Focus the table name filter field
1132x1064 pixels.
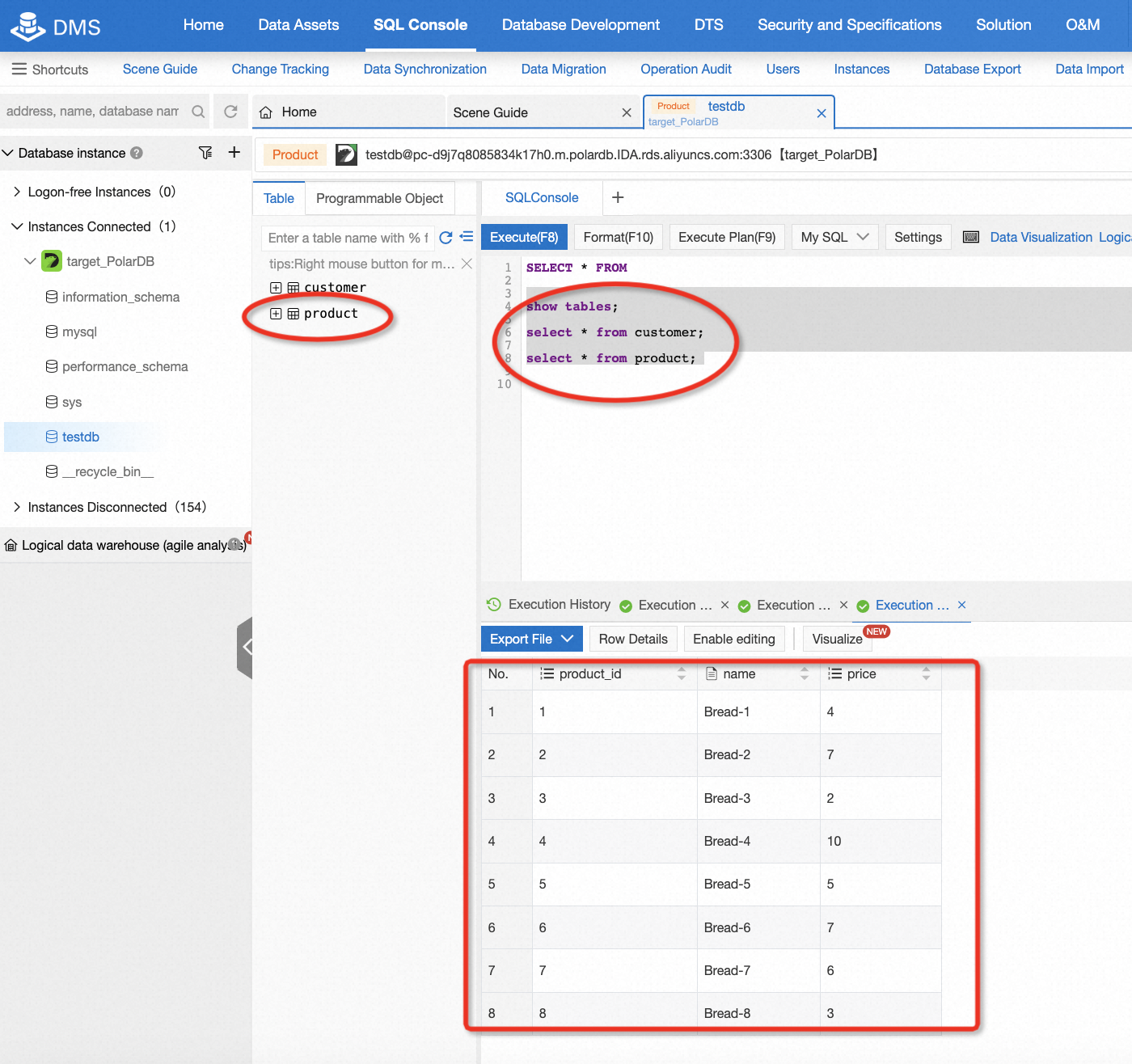pos(348,238)
